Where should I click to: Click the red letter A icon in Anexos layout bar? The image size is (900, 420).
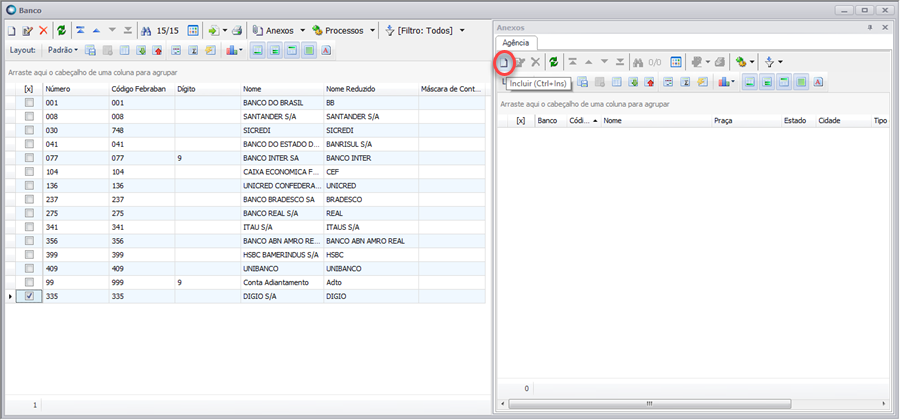(x=818, y=82)
